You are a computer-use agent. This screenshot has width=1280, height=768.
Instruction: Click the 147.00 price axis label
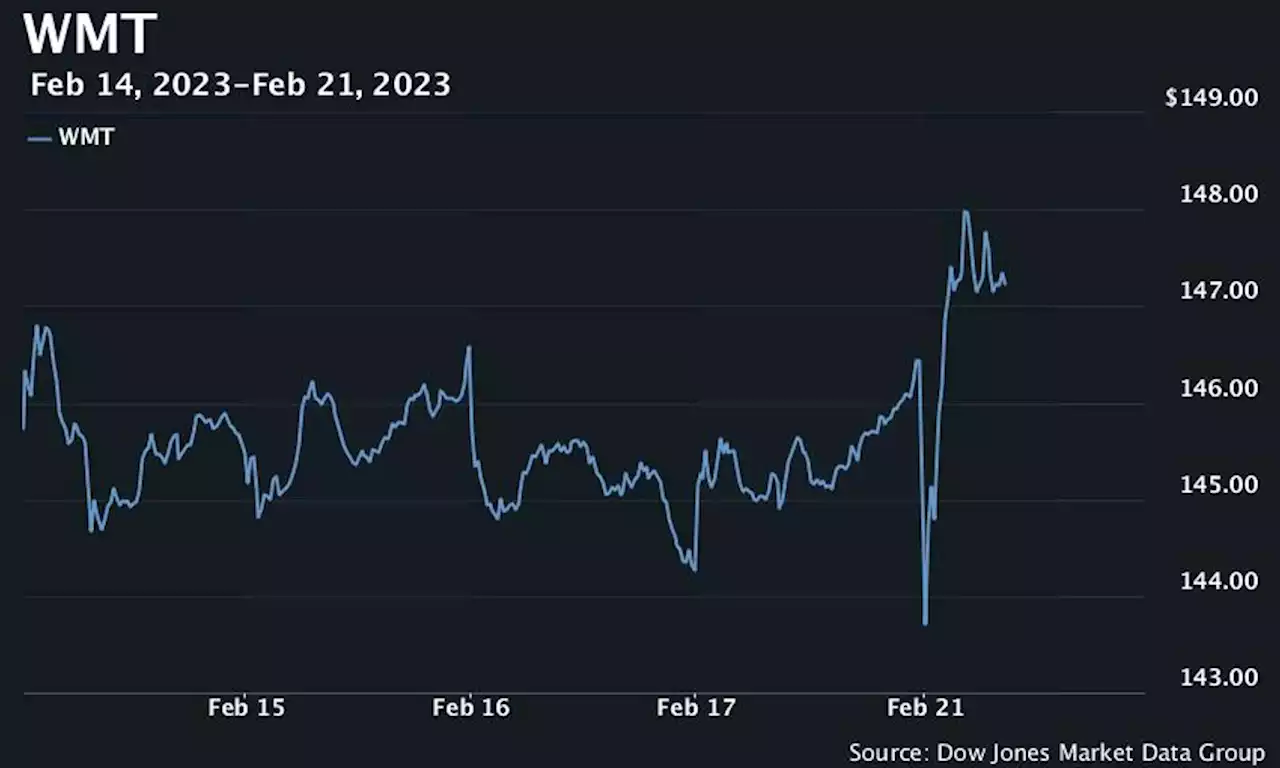[x=1219, y=290]
